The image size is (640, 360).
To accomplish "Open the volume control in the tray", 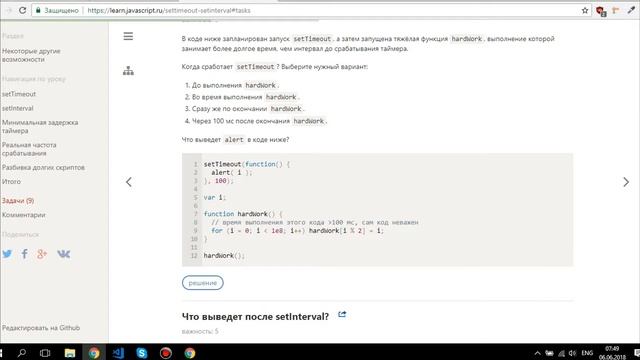I will tap(572, 353).
